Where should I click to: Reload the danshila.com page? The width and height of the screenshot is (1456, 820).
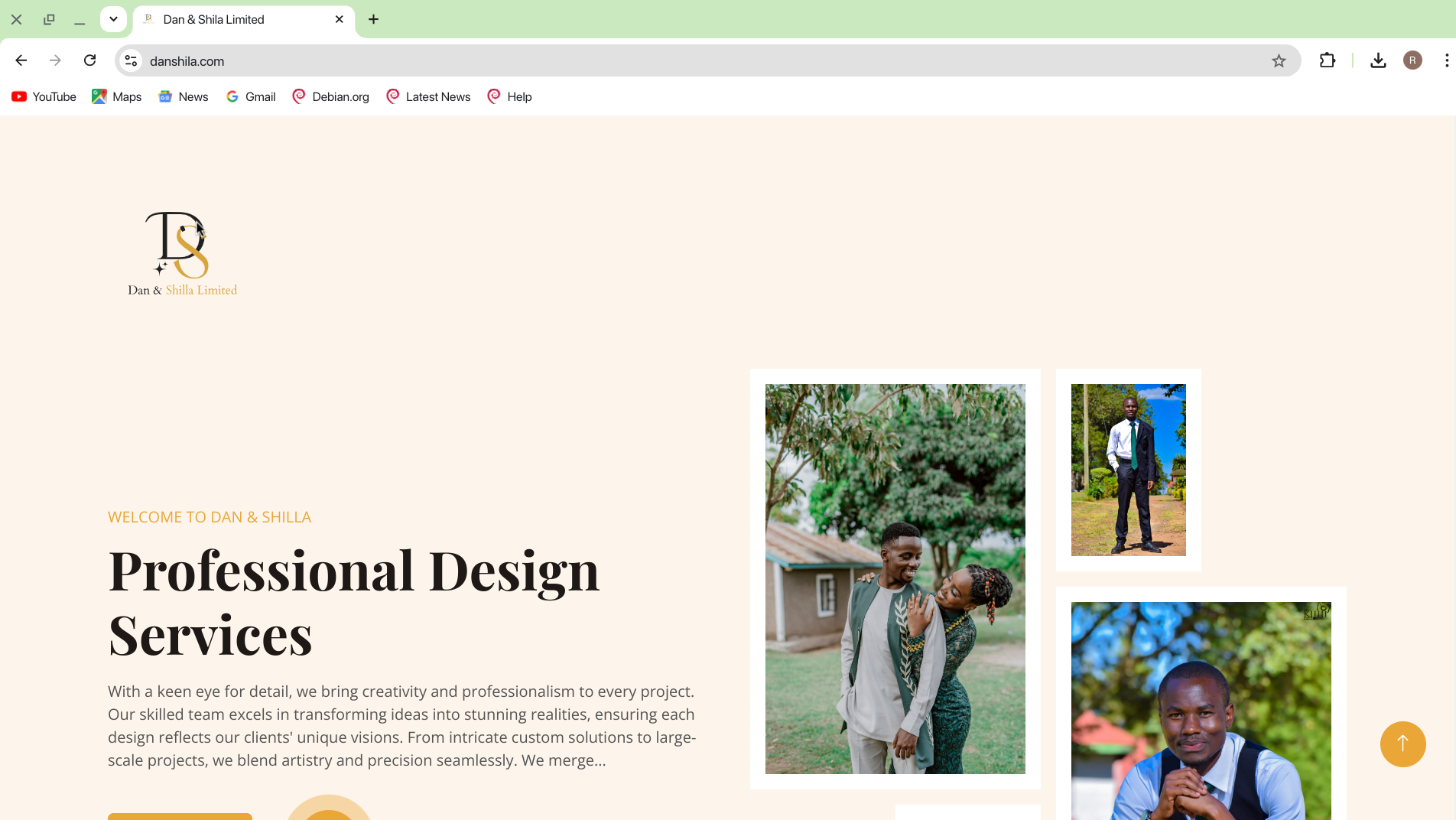[x=89, y=60]
